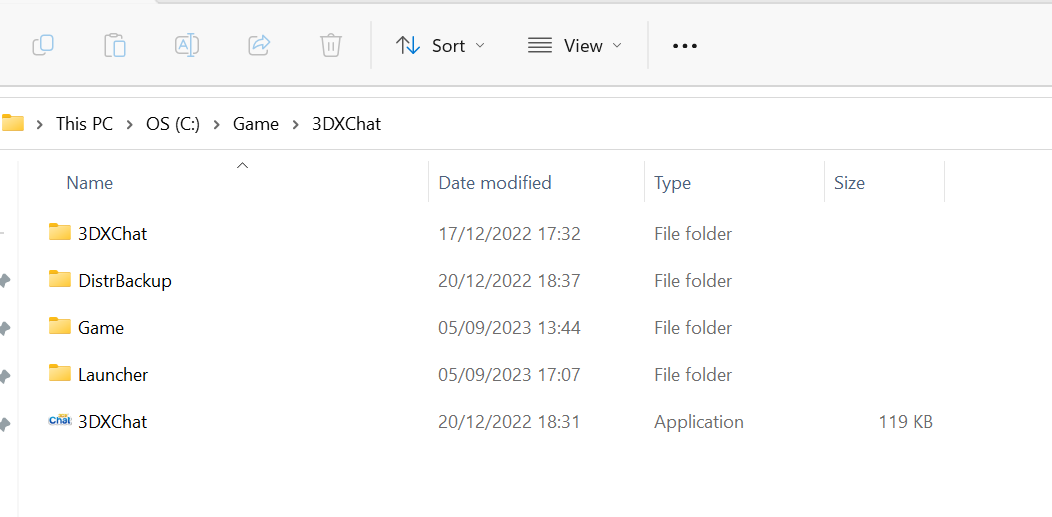Navigate to This PC in breadcrumb
The height and width of the screenshot is (517, 1052).
coord(85,124)
